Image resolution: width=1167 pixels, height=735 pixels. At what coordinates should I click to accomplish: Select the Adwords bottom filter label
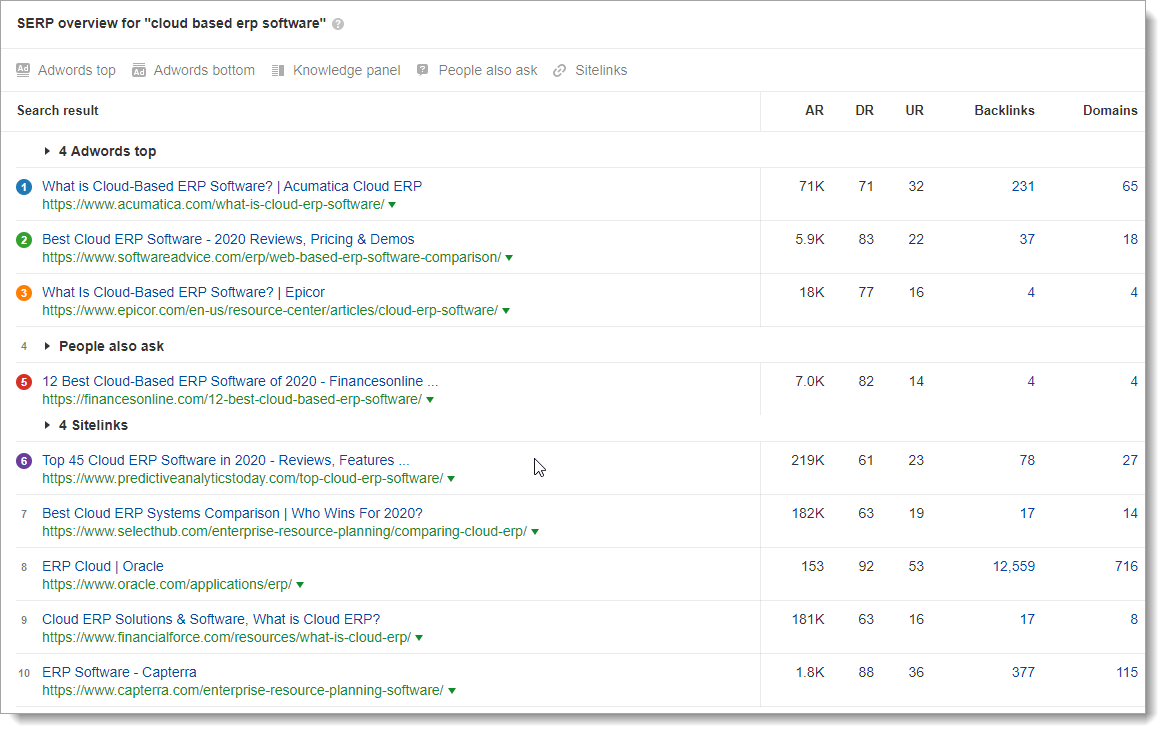(x=204, y=70)
